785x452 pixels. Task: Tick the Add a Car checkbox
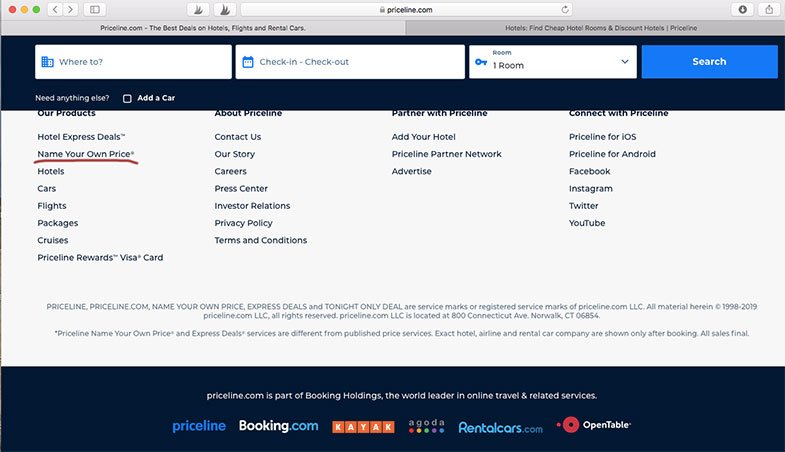click(127, 99)
